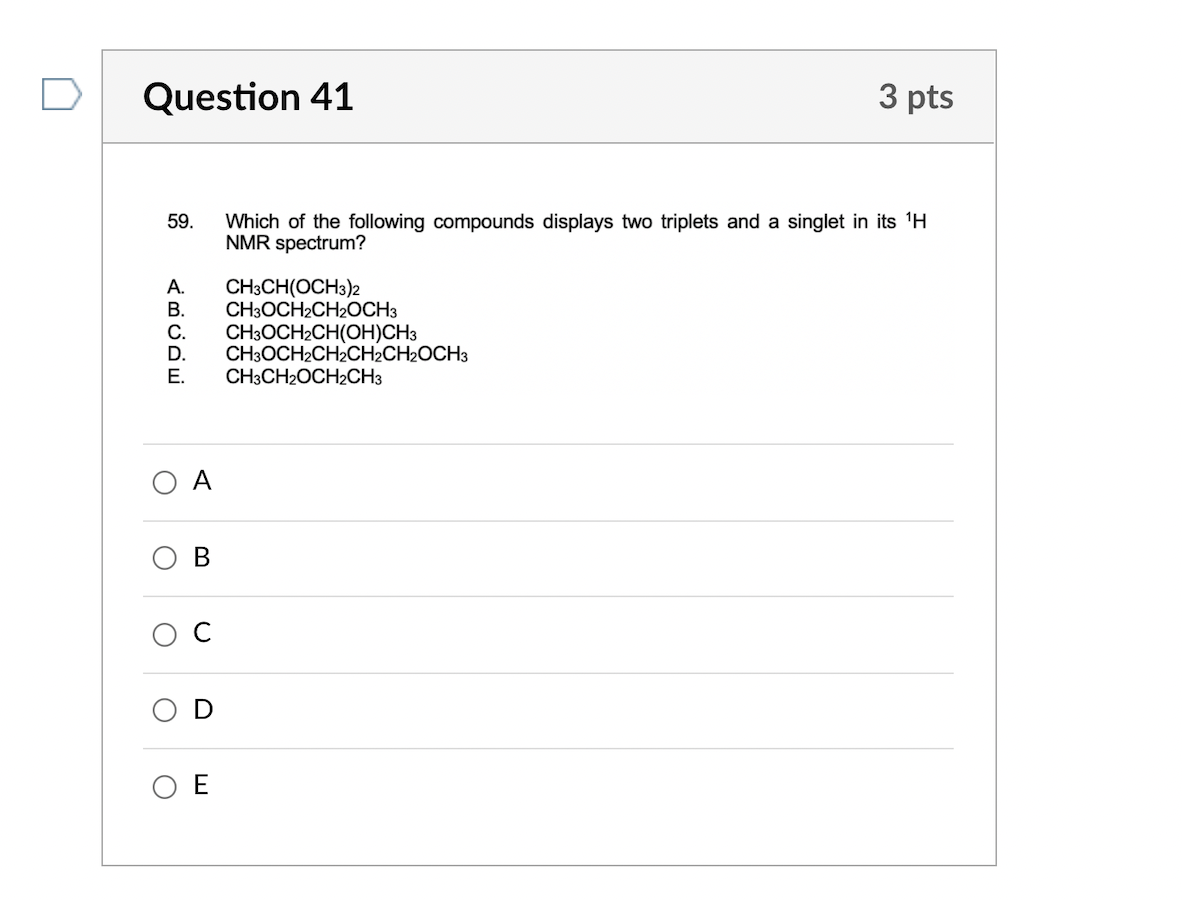1182x900 pixels.
Task: Click option text CH3OCH2CH2OCH3
Action: [311, 310]
